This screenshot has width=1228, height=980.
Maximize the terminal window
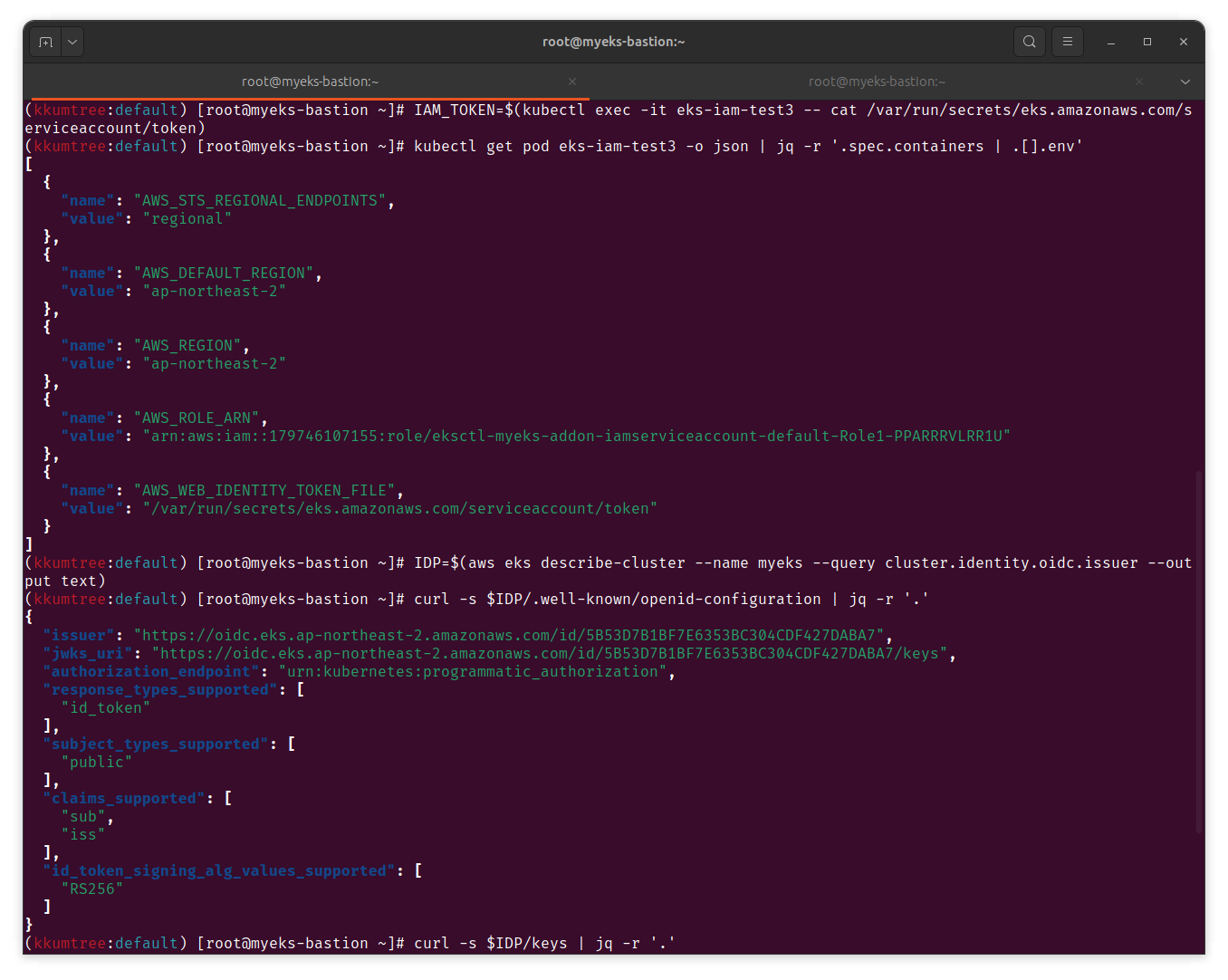(x=1147, y=42)
